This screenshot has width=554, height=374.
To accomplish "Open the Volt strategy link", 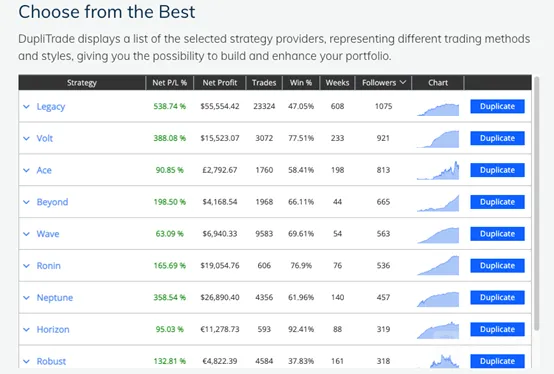I will [x=45, y=138].
